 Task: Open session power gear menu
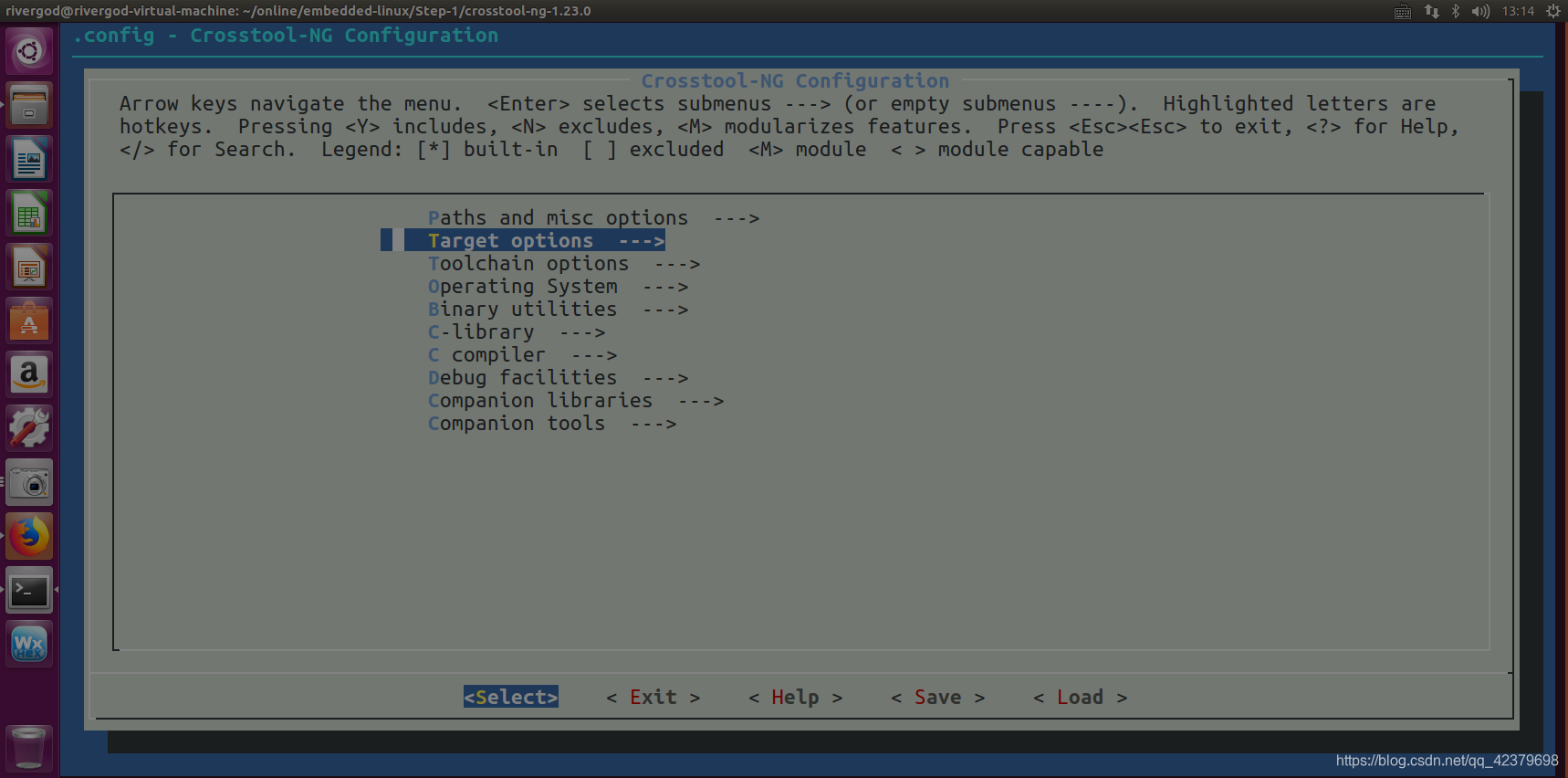point(1552,11)
